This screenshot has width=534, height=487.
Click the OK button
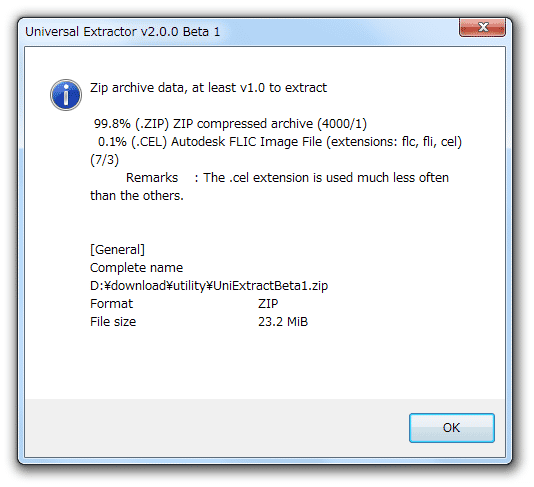click(452, 428)
